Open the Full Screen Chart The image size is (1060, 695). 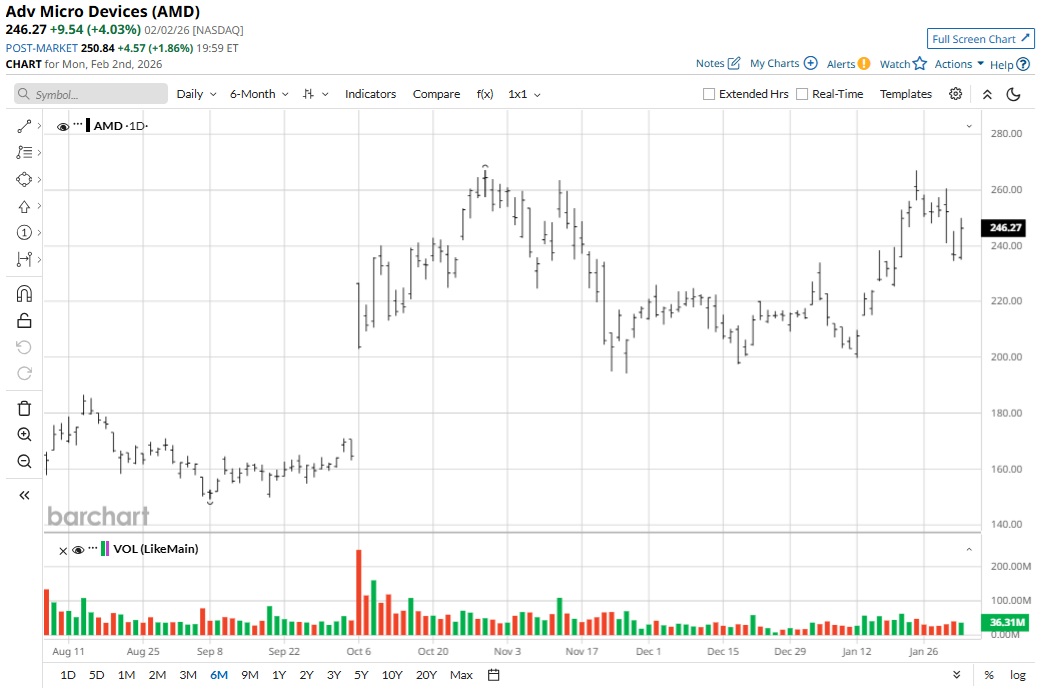[980, 39]
